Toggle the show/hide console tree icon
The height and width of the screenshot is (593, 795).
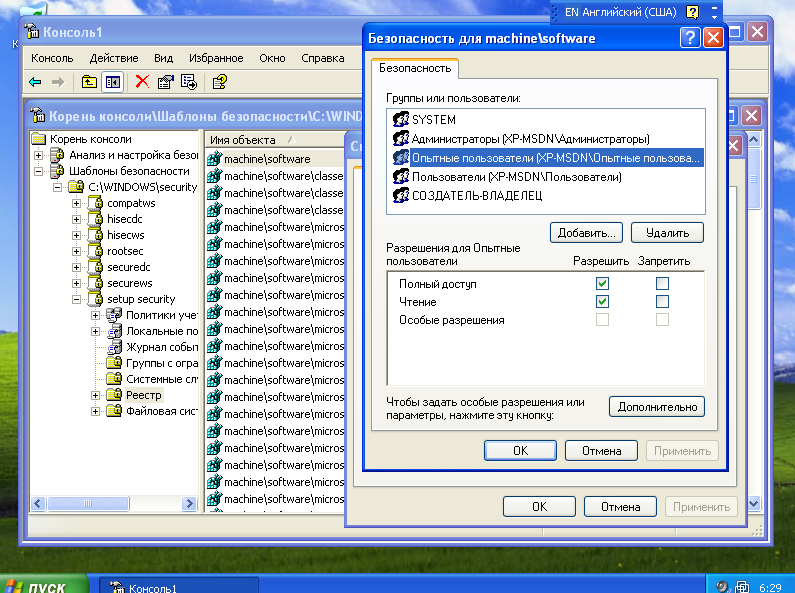tap(113, 82)
